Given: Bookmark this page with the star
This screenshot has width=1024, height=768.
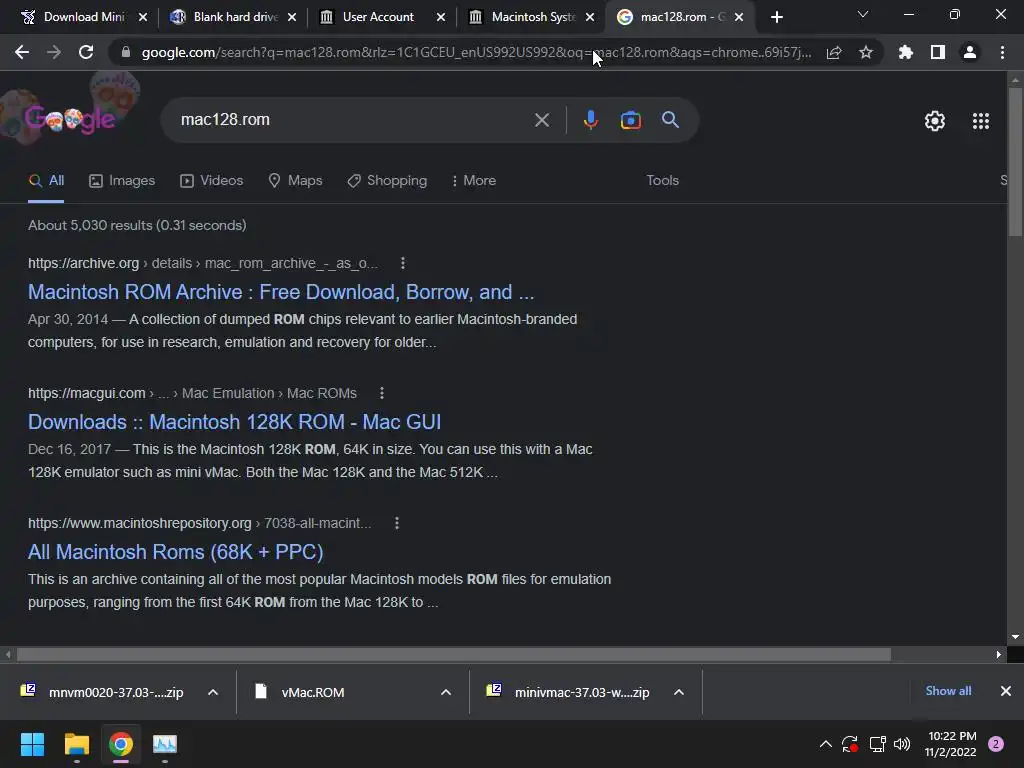Looking at the screenshot, I should point(866,52).
